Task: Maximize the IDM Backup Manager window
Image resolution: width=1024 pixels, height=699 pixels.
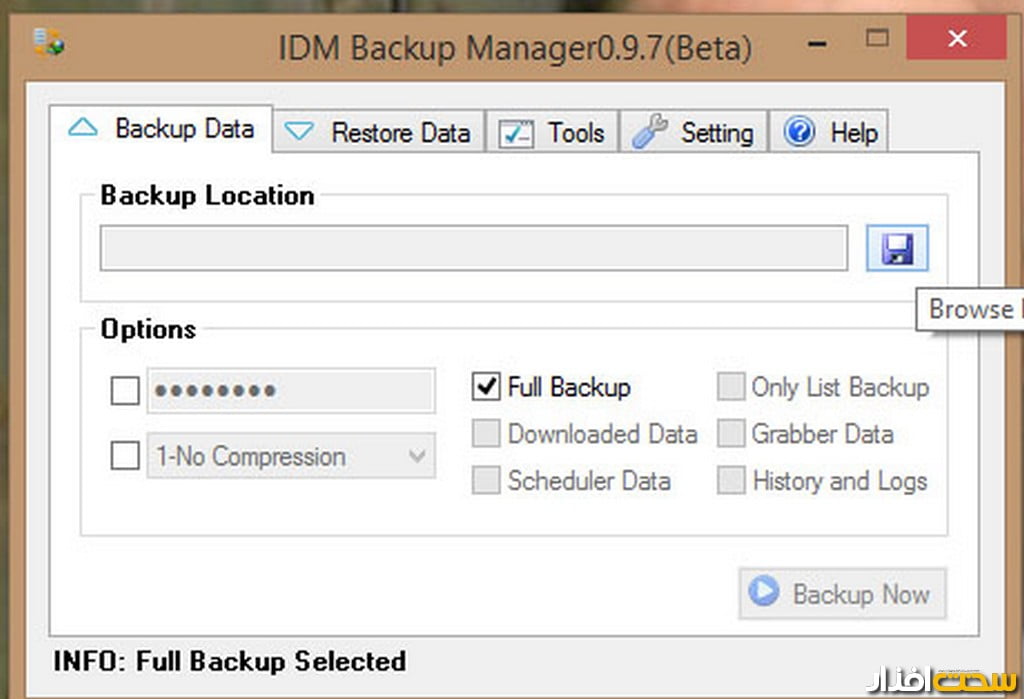Action: (877, 39)
